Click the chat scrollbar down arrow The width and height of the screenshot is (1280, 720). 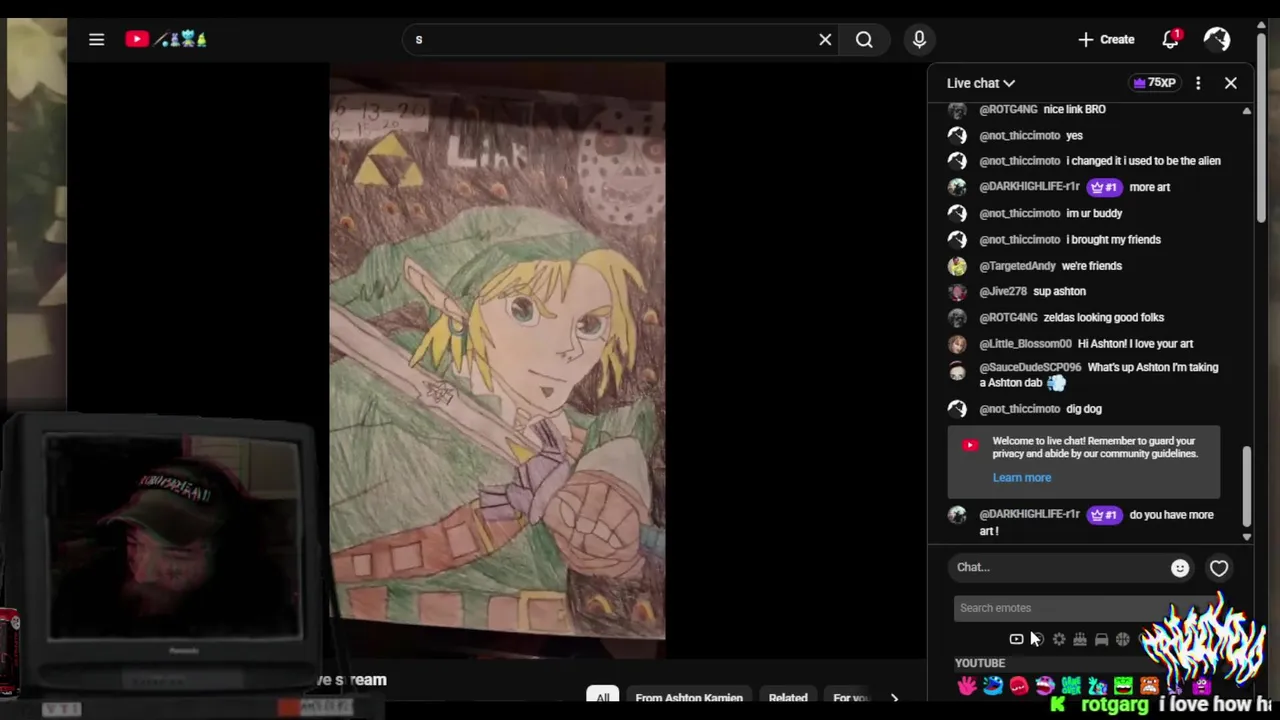pos(1246,537)
